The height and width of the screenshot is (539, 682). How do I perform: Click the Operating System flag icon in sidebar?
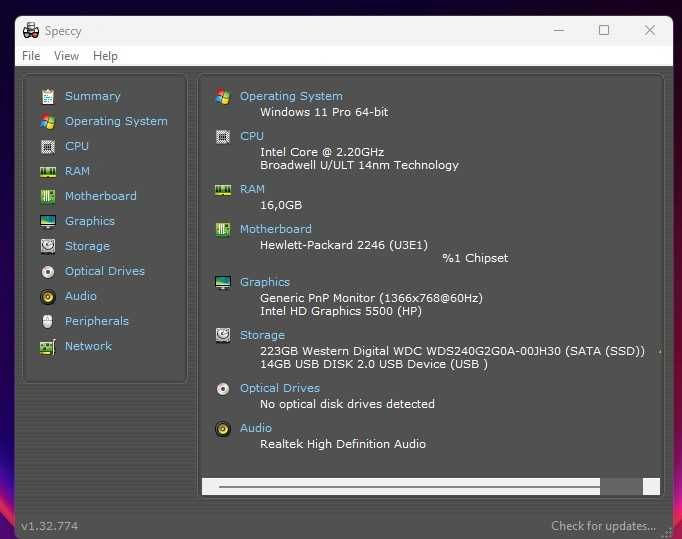48,121
